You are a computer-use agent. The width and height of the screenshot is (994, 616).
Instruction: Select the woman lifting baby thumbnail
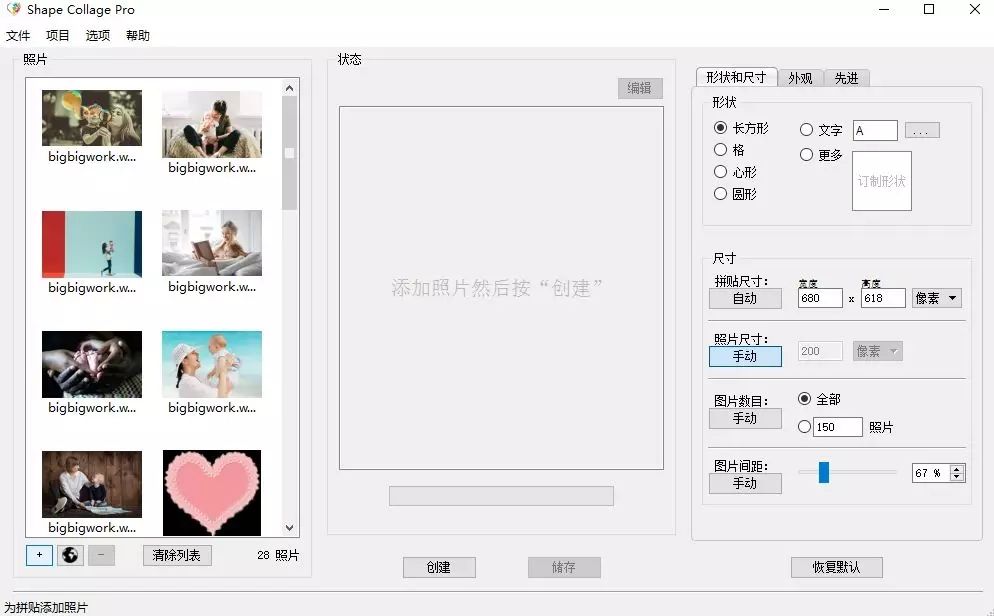click(212, 364)
